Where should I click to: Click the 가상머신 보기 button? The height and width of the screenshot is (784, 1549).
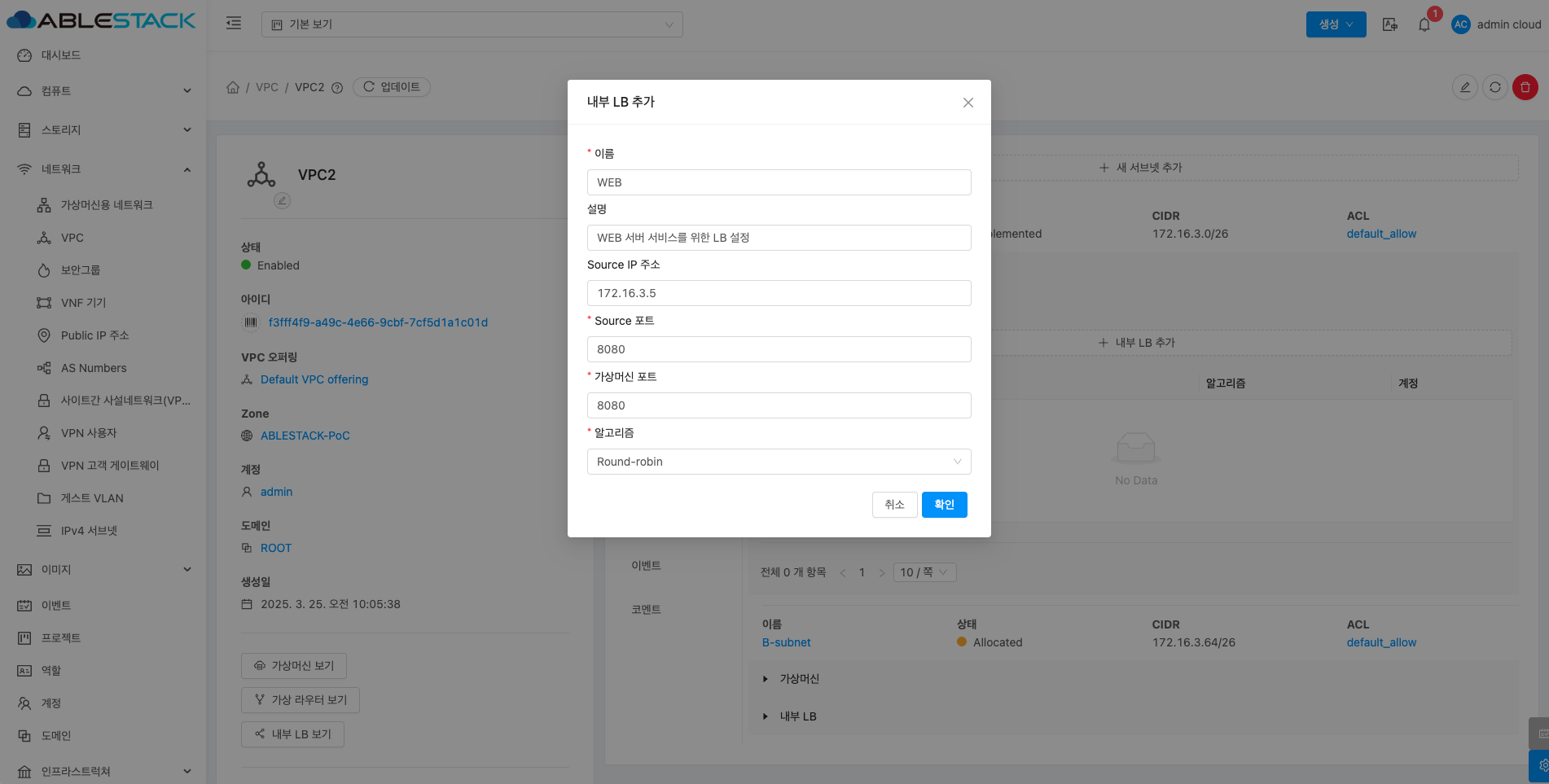tap(294, 666)
